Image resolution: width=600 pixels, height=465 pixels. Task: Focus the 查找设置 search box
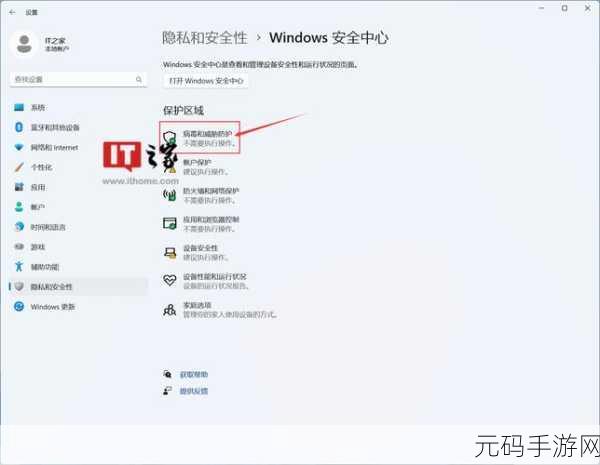[x=78, y=79]
